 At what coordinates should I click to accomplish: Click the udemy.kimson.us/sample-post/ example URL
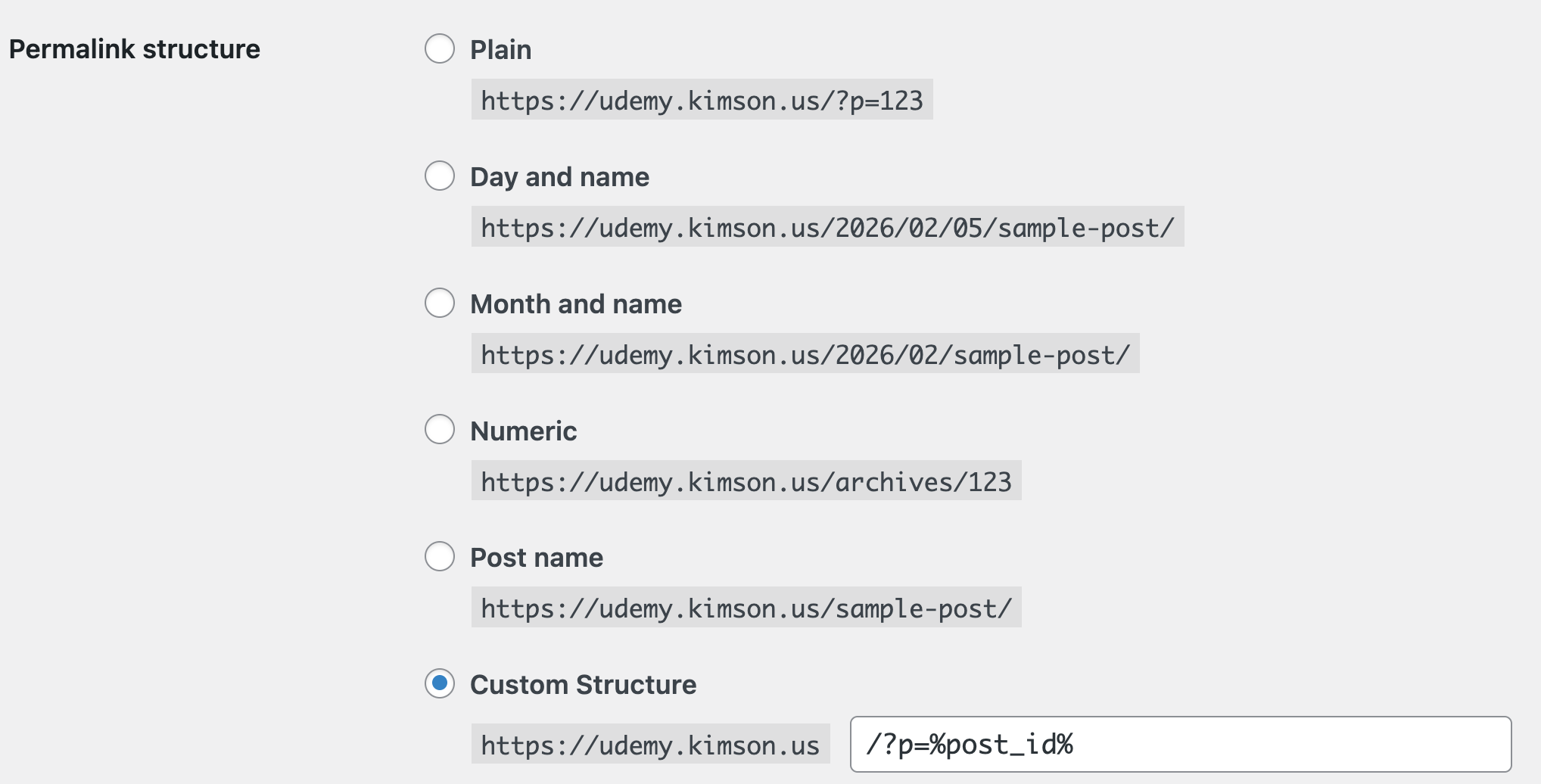[746, 608]
